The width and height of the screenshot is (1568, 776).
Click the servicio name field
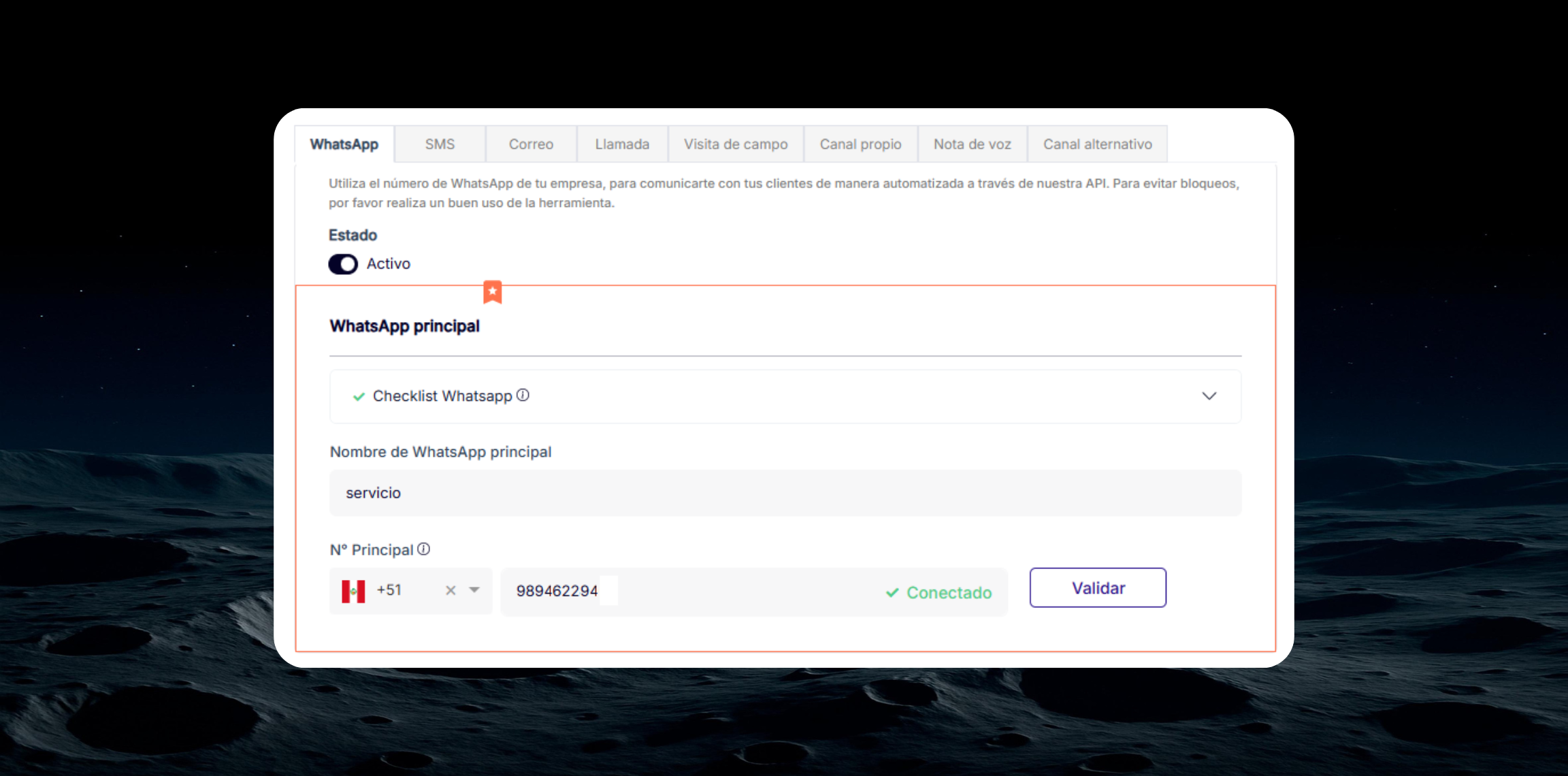(x=783, y=493)
